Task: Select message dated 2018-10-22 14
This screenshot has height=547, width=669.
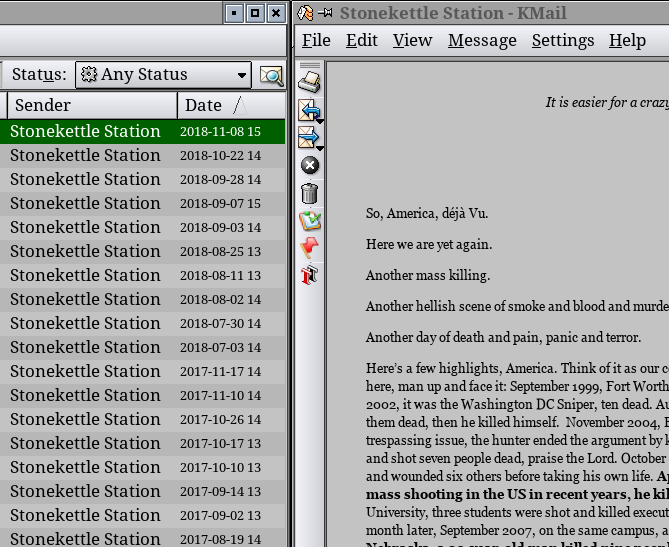Action: pyautogui.click(x=143, y=155)
